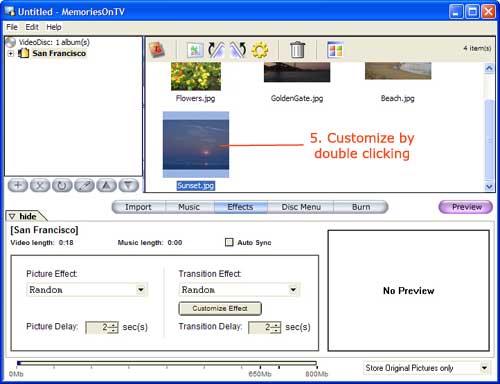Expand the San Francisco album tree node

11,54
